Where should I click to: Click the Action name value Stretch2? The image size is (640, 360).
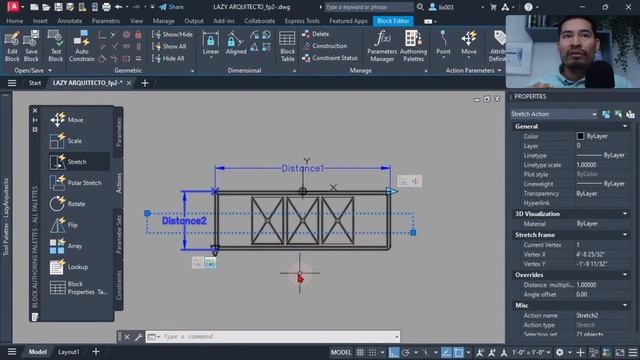(587, 316)
